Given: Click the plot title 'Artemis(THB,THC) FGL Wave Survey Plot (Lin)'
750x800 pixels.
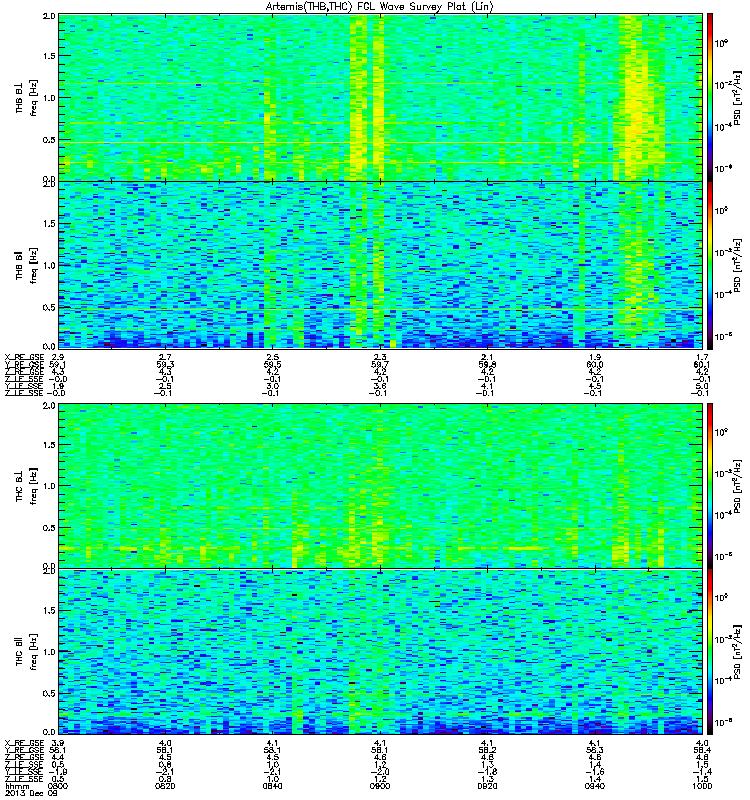Looking at the screenshot, I should pos(379,7).
